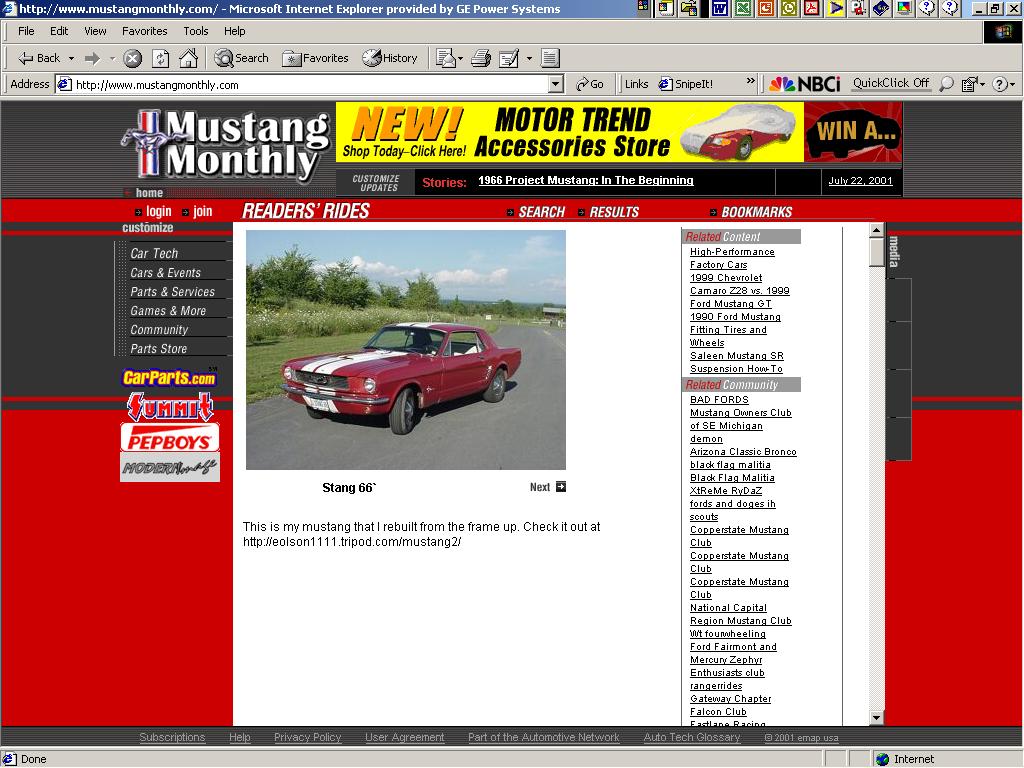Image resolution: width=1024 pixels, height=768 pixels.
Task: Open the Pep Boys sponsor logo
Action: (x=170, y=438)
